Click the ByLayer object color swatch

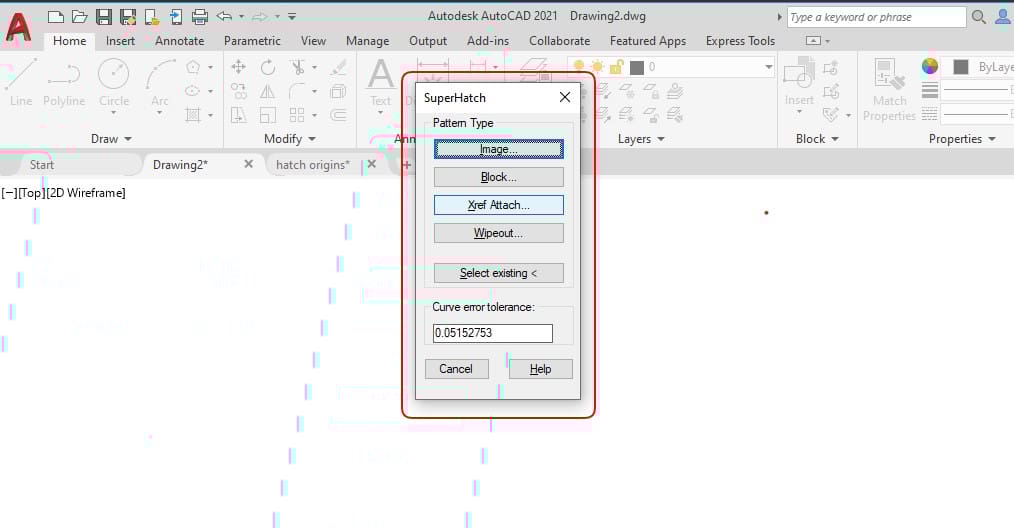tap(961, 67)
